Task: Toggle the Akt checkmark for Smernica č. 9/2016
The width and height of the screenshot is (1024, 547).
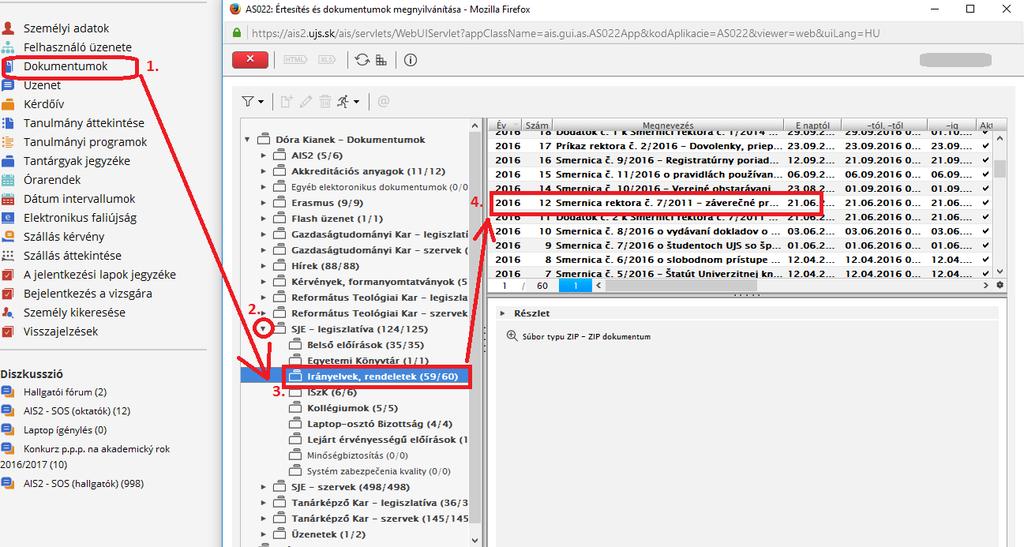Action: [985, 161]
